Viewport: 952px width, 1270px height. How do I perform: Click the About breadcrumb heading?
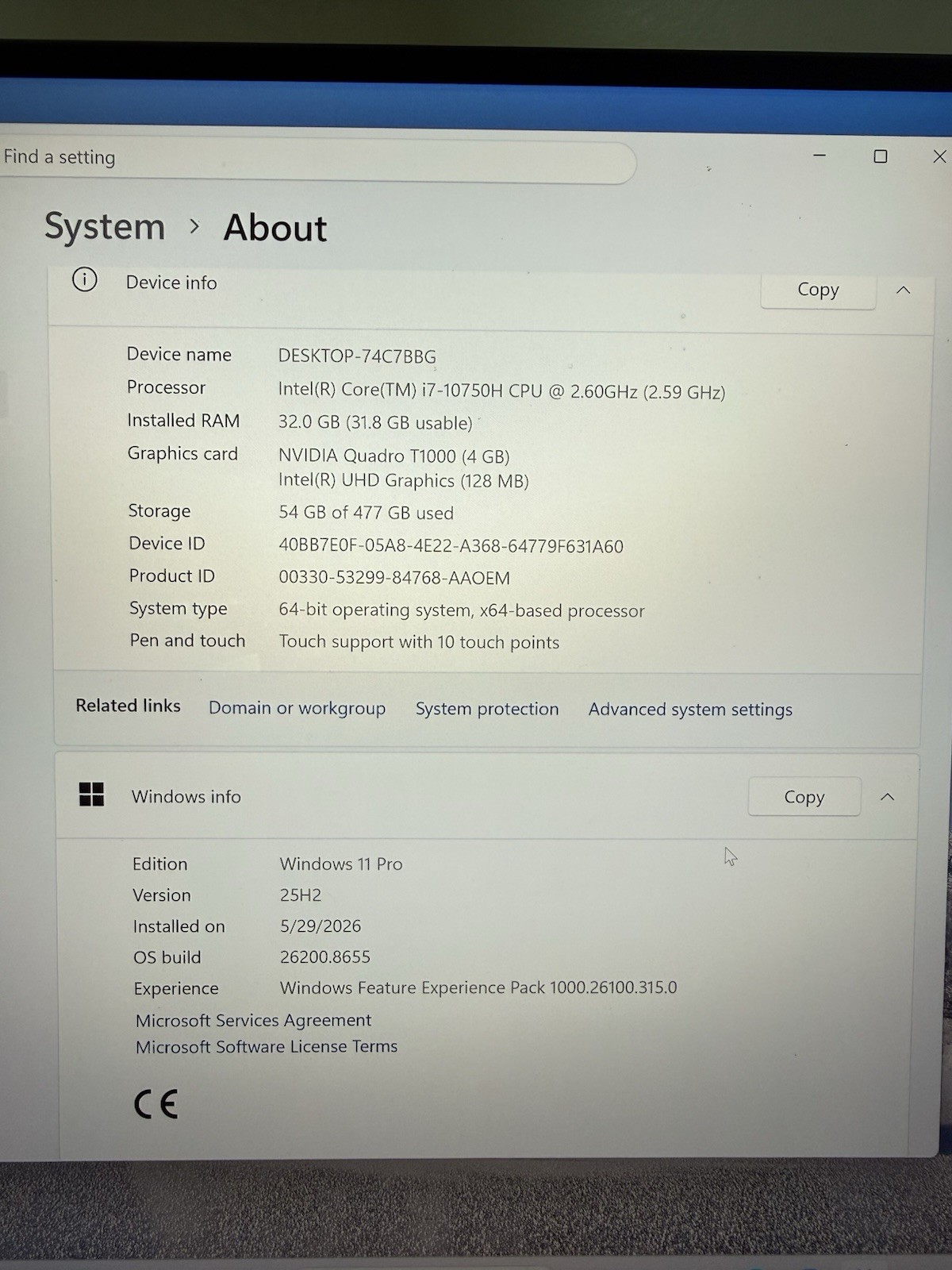tap(275, 229)
